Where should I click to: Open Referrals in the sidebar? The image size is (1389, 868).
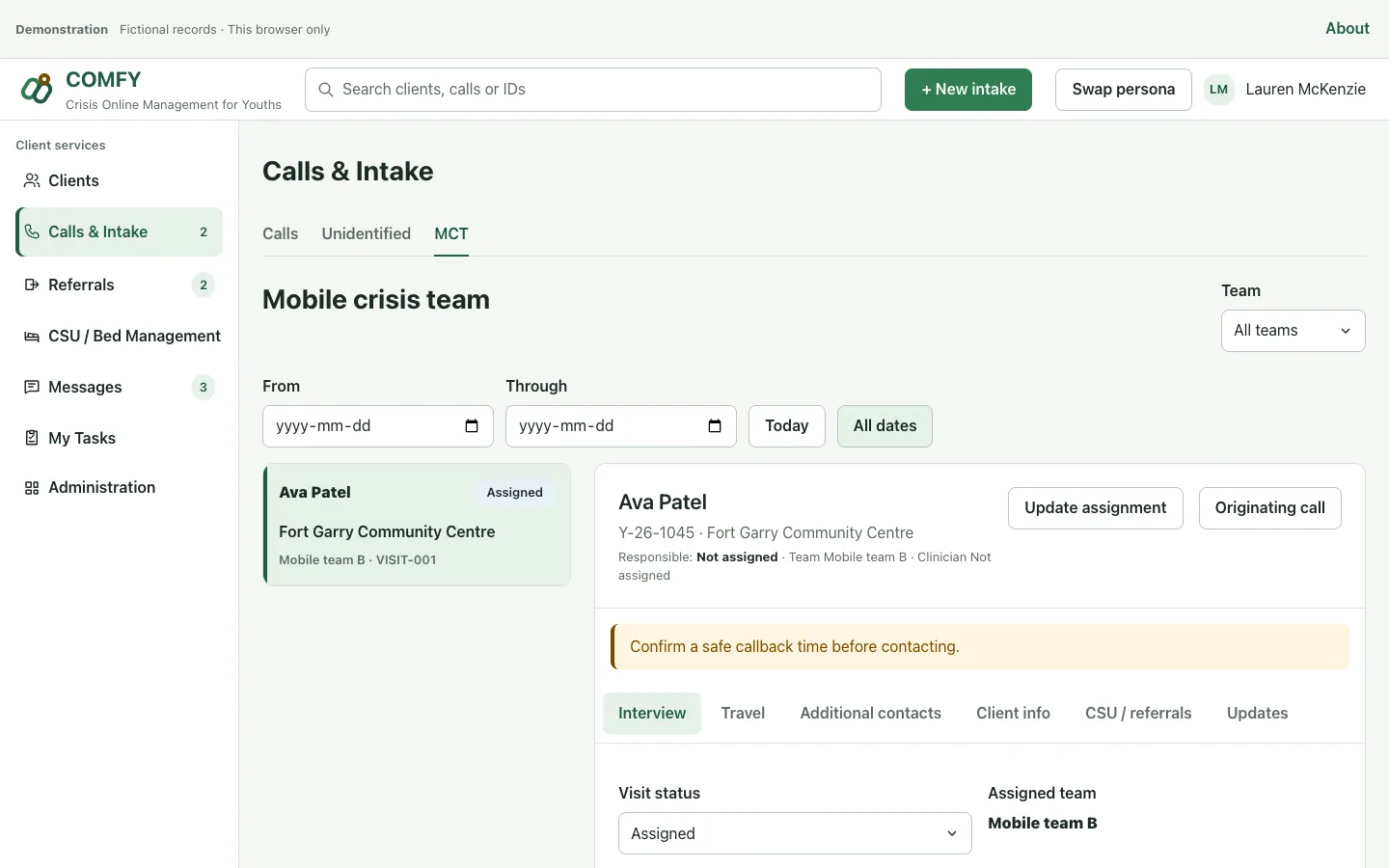click(119, 285)
